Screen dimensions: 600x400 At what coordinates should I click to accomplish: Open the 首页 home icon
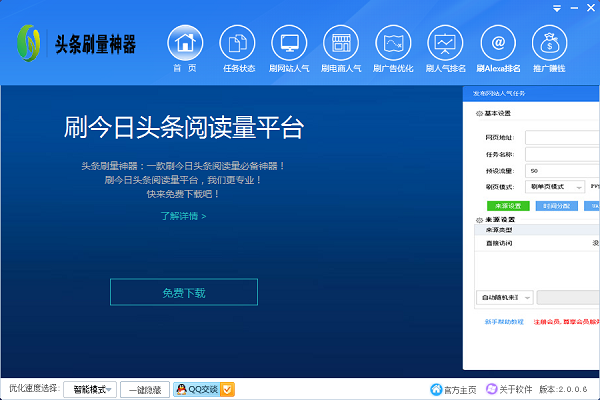pyautogui.click(x=184, y=44)
